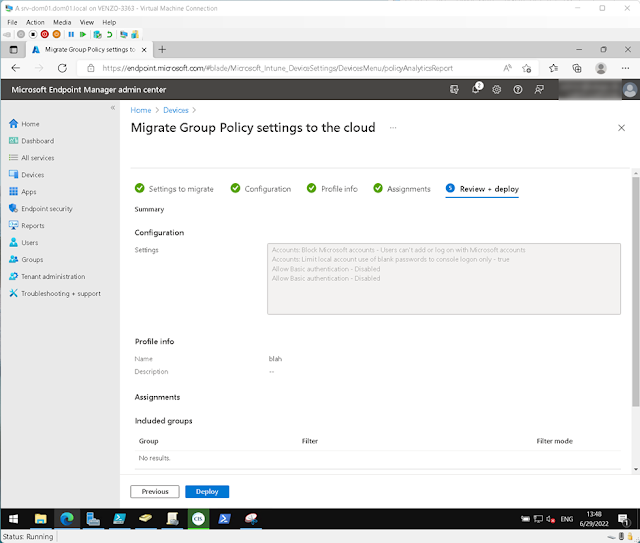Select the Review + deploy step
Image resolution: width=640 pixels, height=543 pixels.
coord(482,189)
